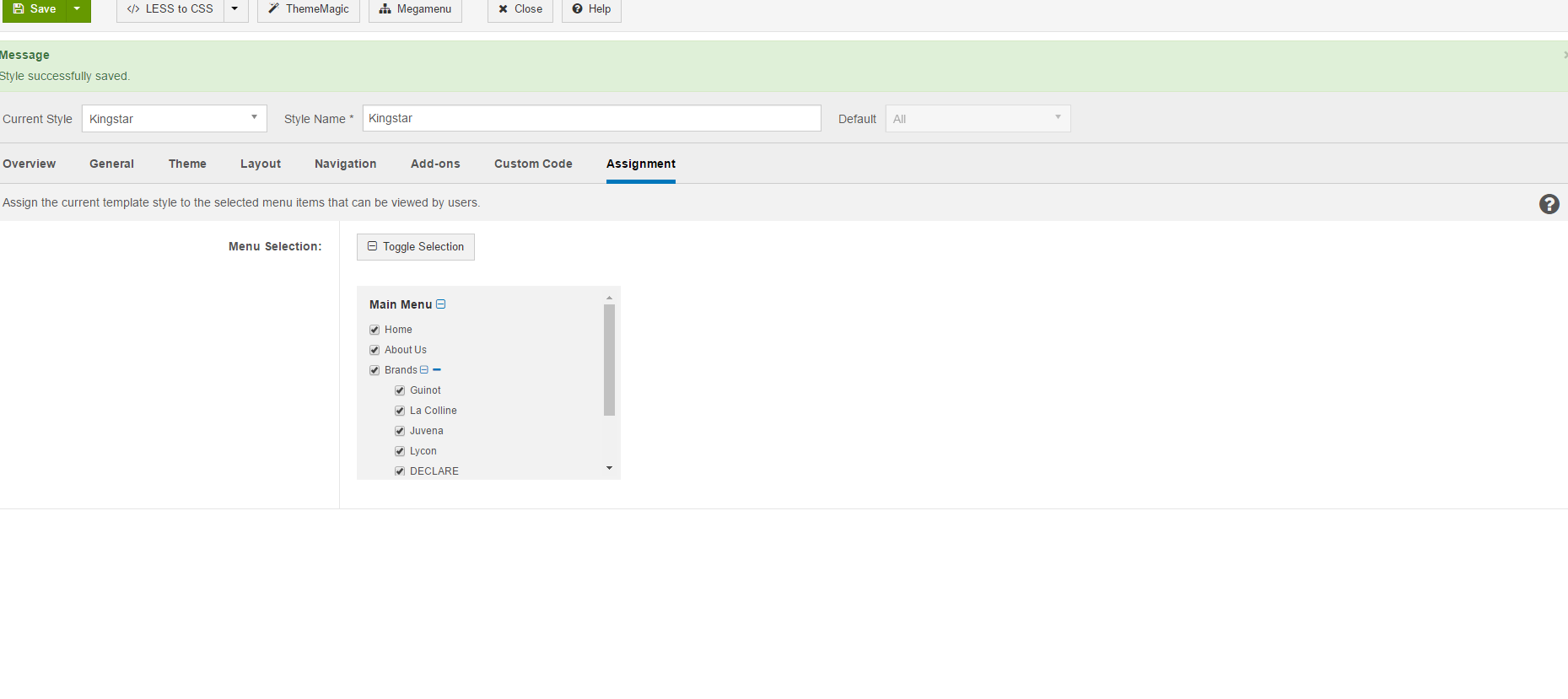Switch to the Add-ons tab
Image resolution: width=1568 pixels, height=699 pixels.
coord(435,164)
